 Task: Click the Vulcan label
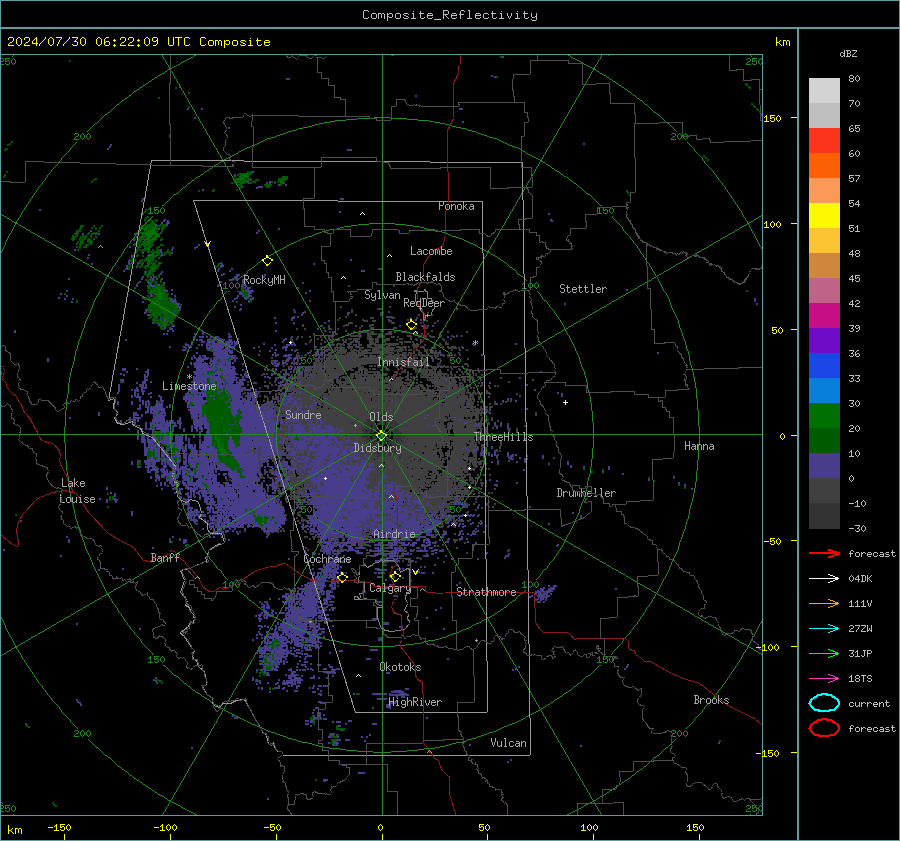click(x=509, y=743)
